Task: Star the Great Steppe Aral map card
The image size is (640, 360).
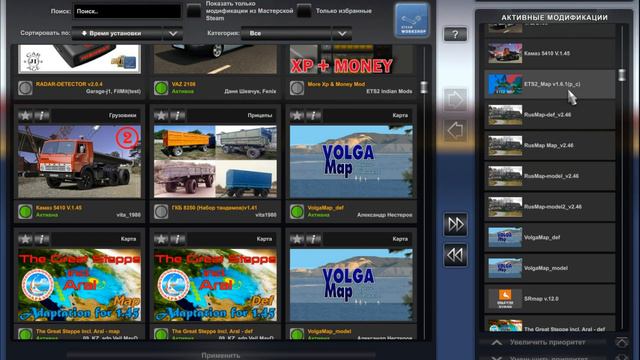Action: [25, 239]
